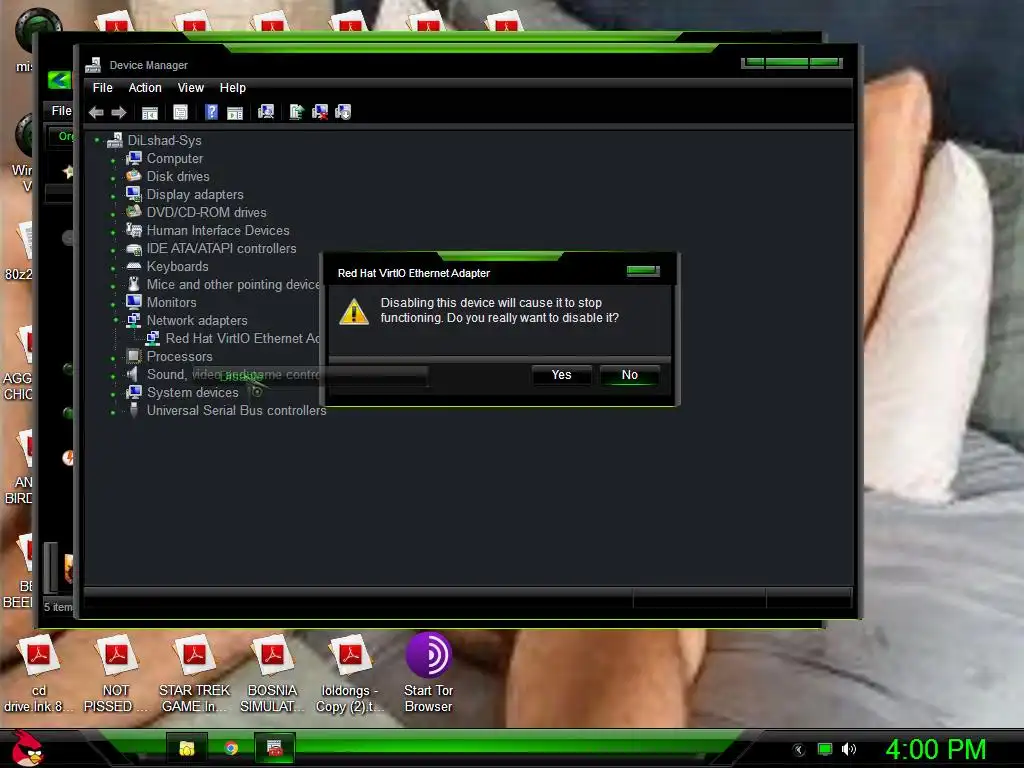Click the Disable device toolbar icon with down arrow
Screen dimensions: 1024x768
pos(343,112)
